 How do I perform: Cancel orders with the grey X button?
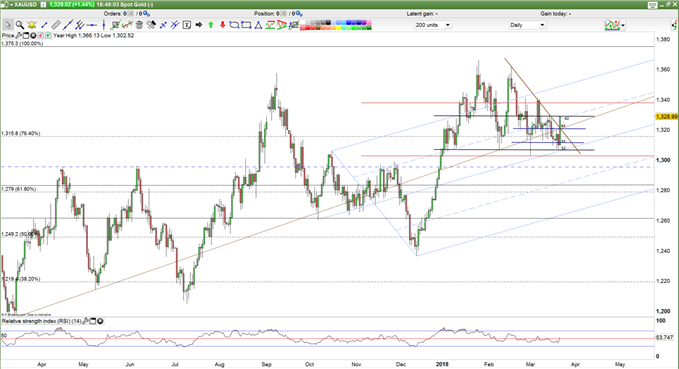click(131, 14)
